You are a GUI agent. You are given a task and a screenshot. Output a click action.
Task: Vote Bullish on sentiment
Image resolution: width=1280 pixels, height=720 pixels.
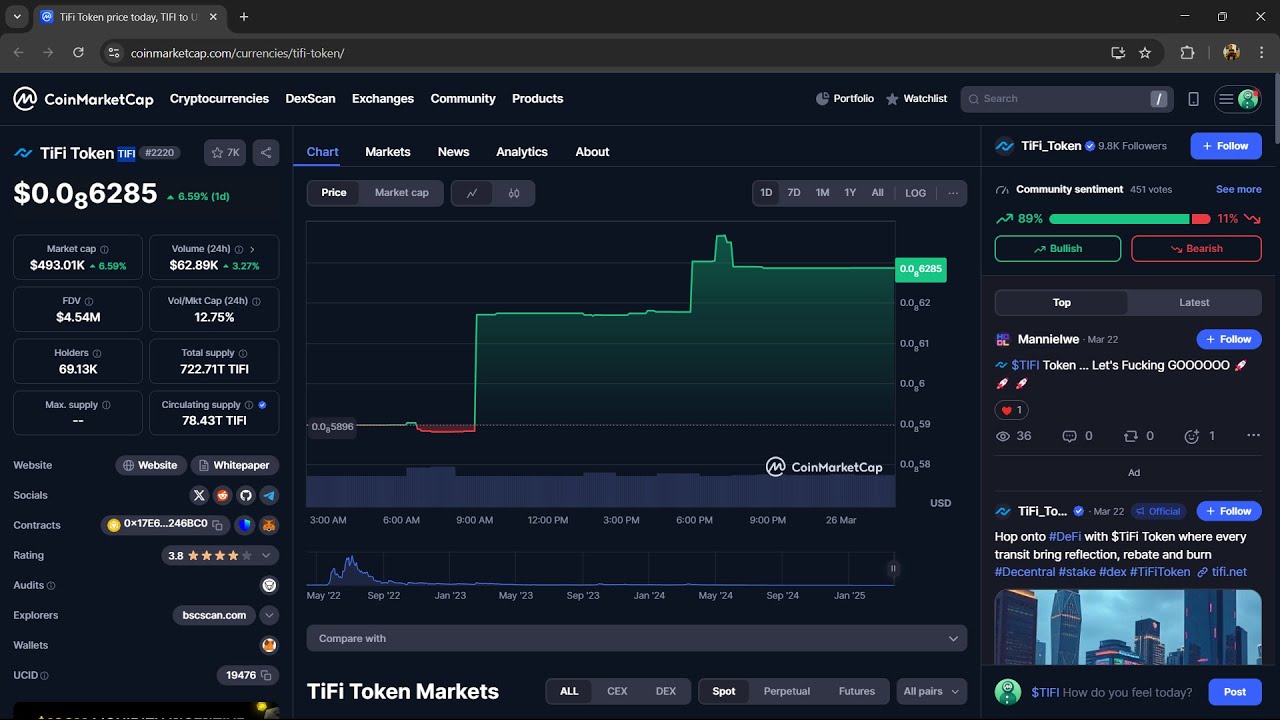(x=1058, y=249)
